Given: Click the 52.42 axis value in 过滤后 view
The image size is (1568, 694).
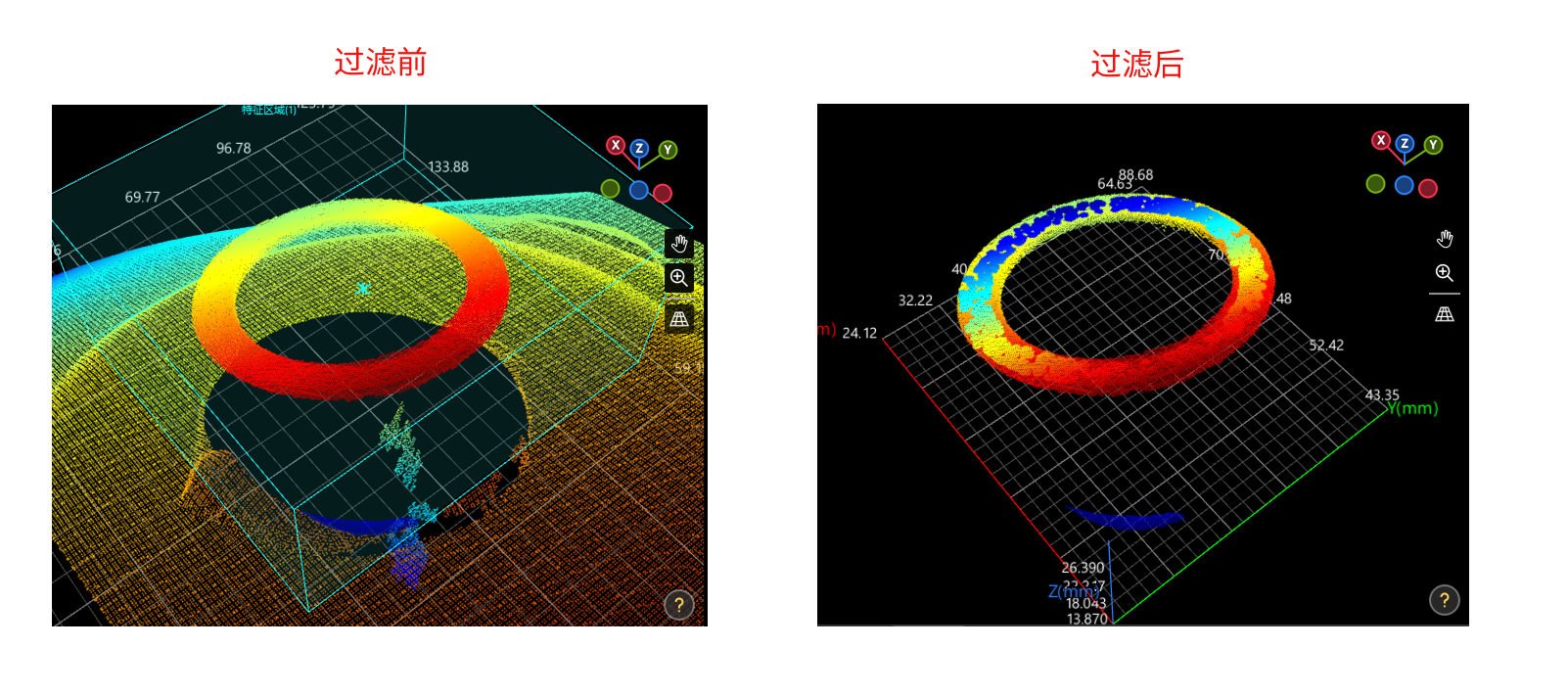Looking at the screenshot, I should 1326,346.
